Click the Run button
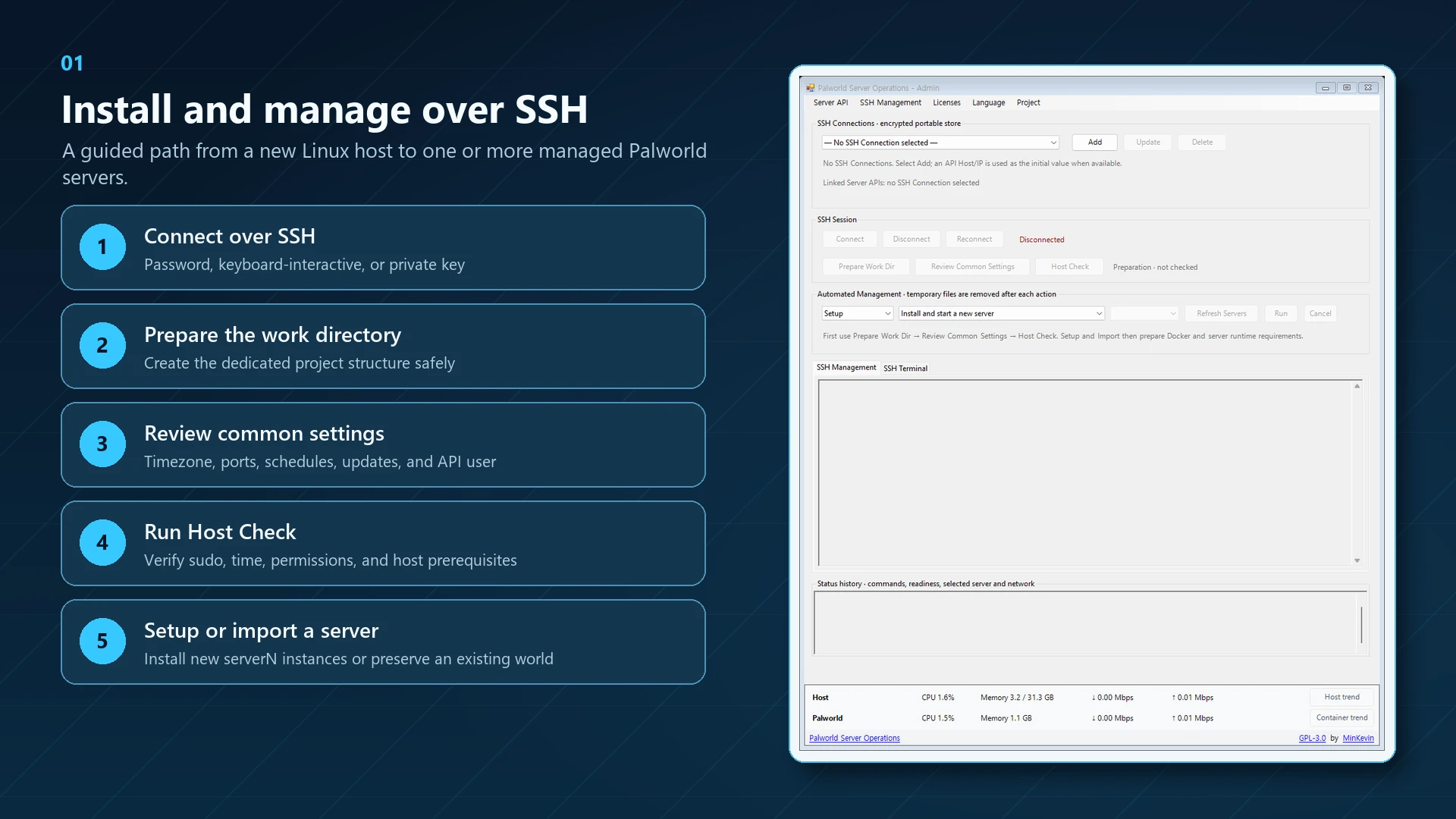This screenshot has height=819, width=1456. point(1281,314)
